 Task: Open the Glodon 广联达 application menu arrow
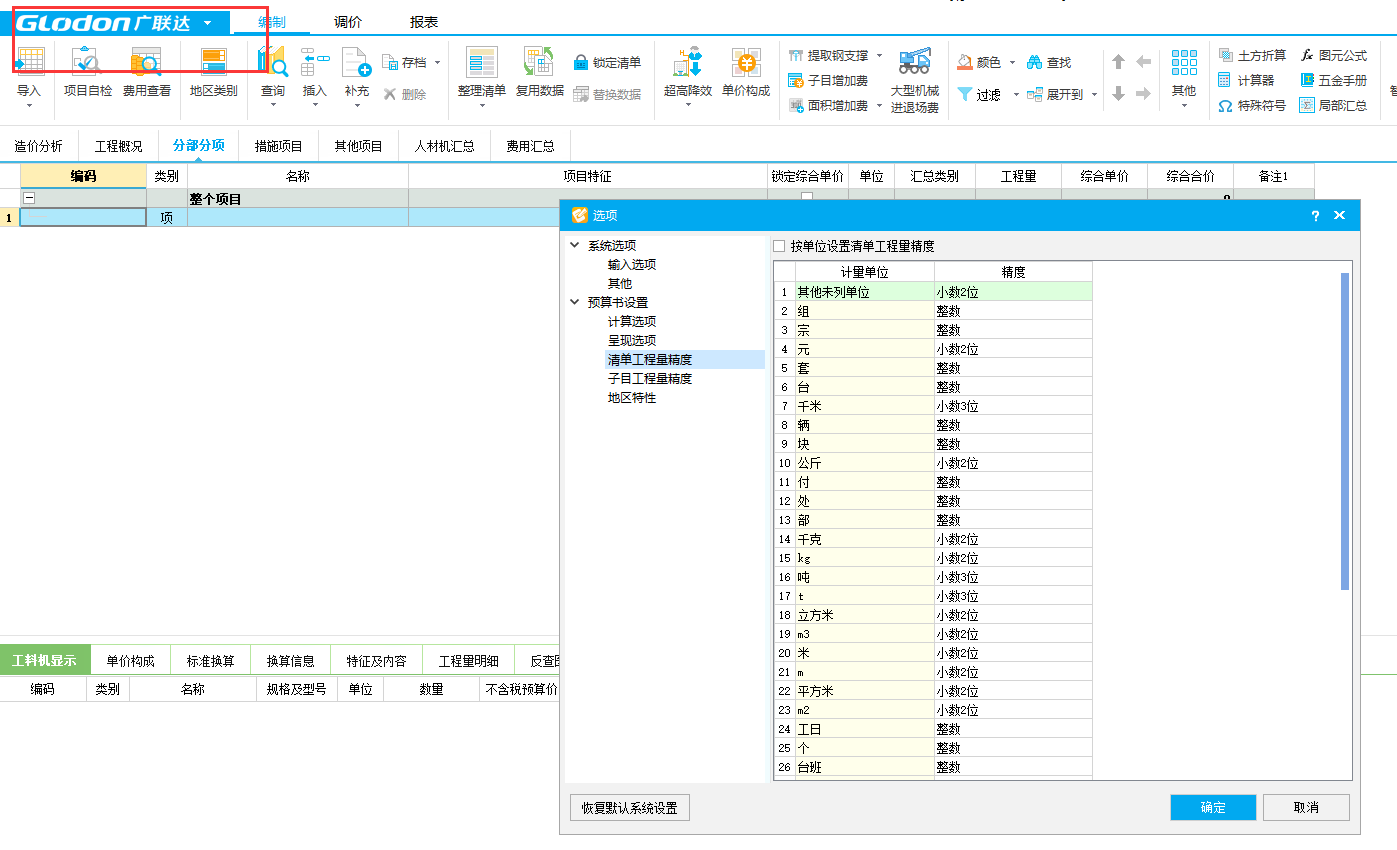click(x=207, y=23)
